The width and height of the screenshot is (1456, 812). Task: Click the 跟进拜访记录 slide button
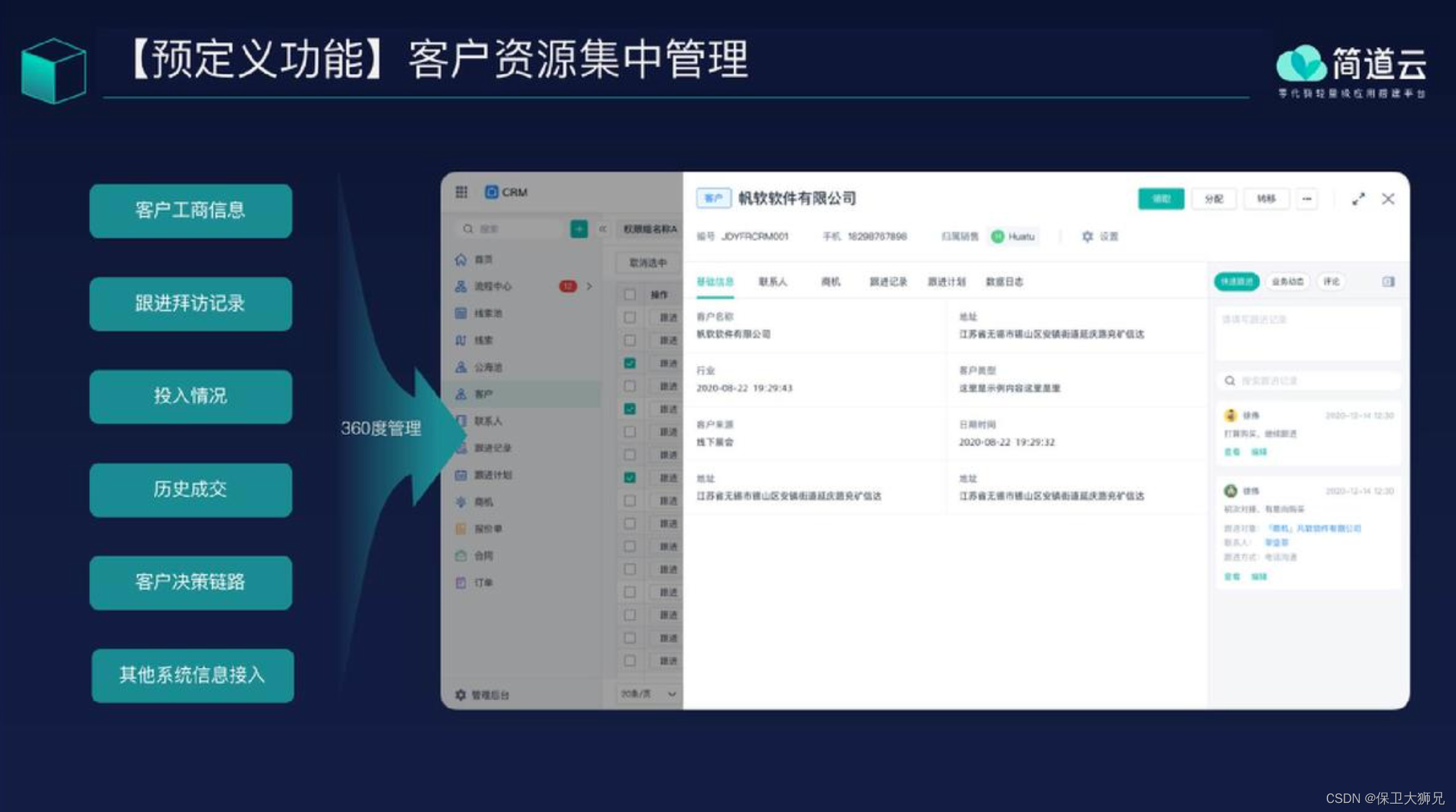191,304
